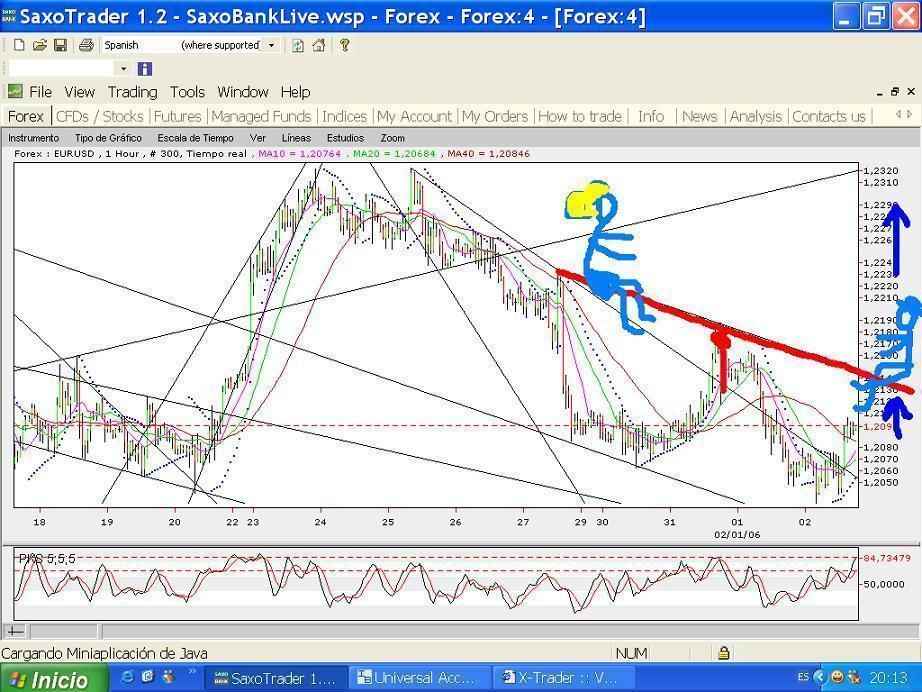Click Internet Explorer quick launch icon
The width and height of the screenshot is (922, 692).
[126, 677]
